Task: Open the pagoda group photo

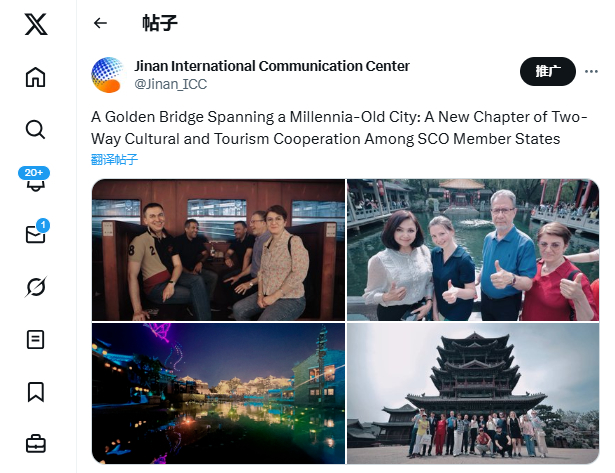Action: (x=473, y=393)
